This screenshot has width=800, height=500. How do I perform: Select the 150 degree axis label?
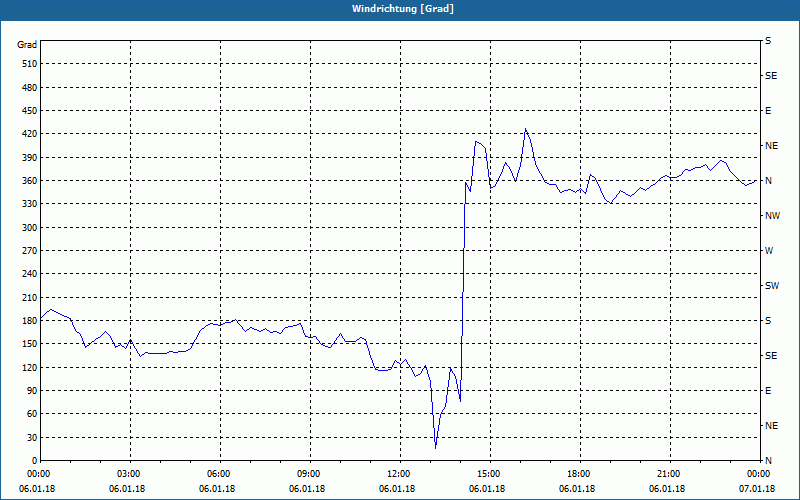click(30, 344)
